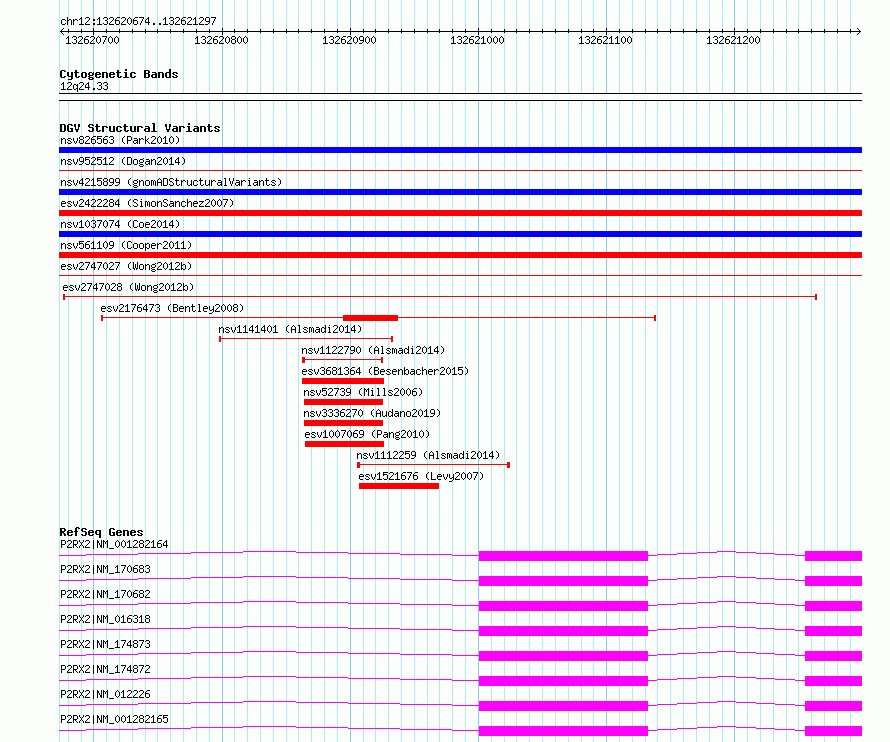Open esv1521676 (Levy2007) variant

(x=421, y=476)
